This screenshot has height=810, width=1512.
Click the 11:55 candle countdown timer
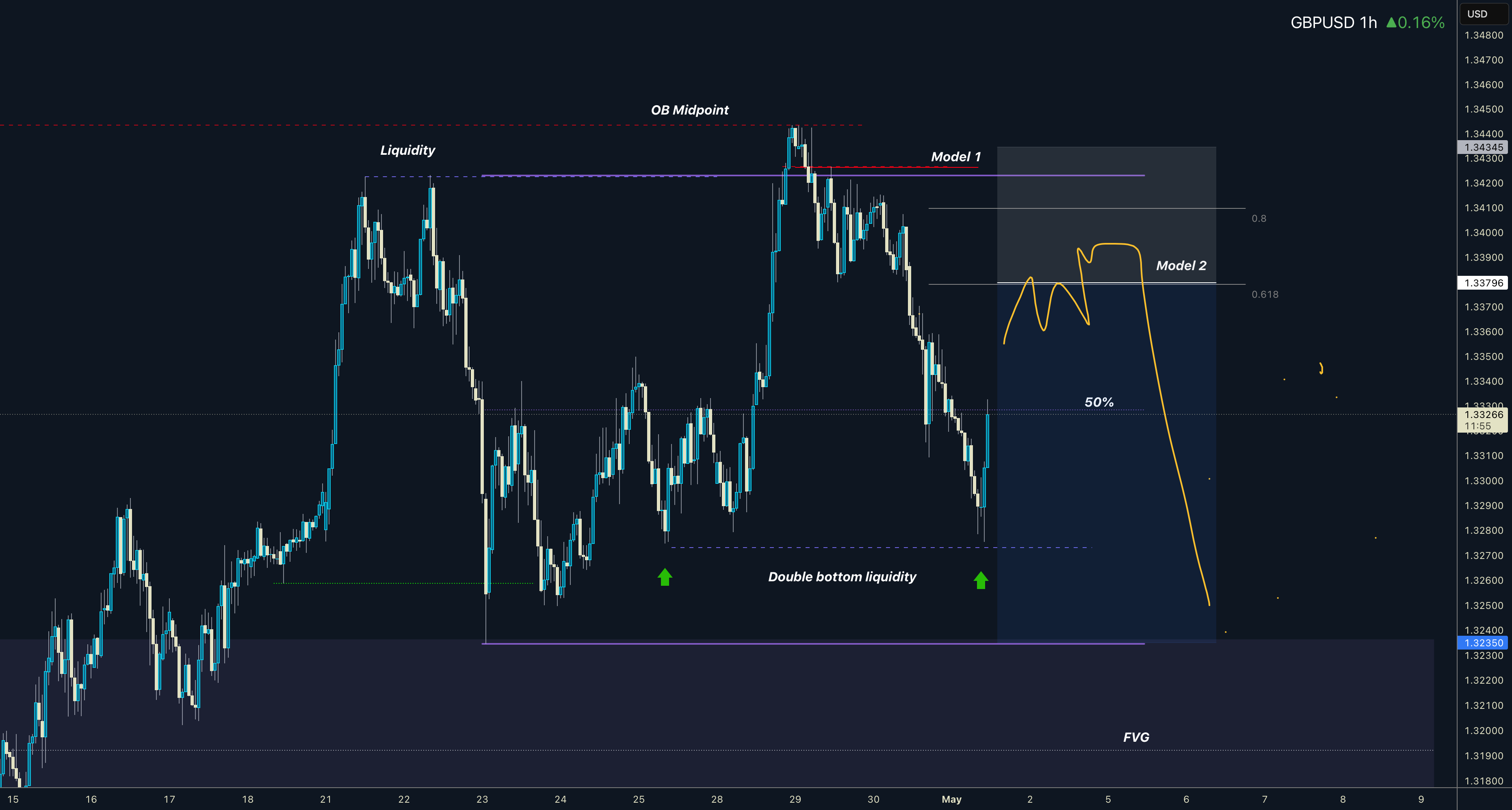point(1477,426)
